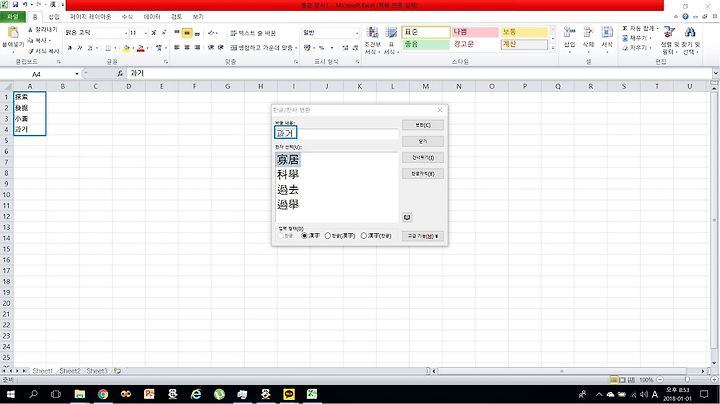
Task: Click the percent style button
Action: pos(321,48)
